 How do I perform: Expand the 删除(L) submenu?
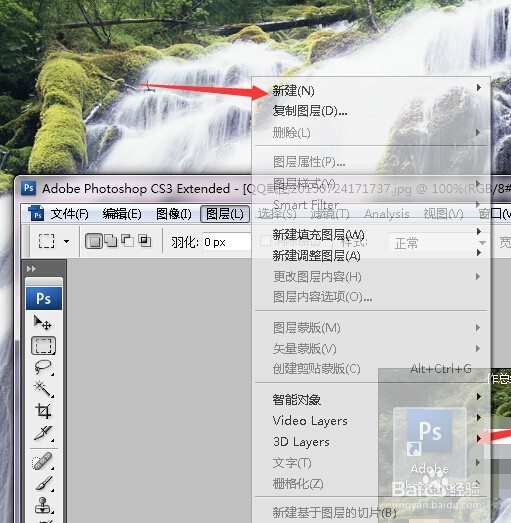pyautogui.click(x=371, y=133)
